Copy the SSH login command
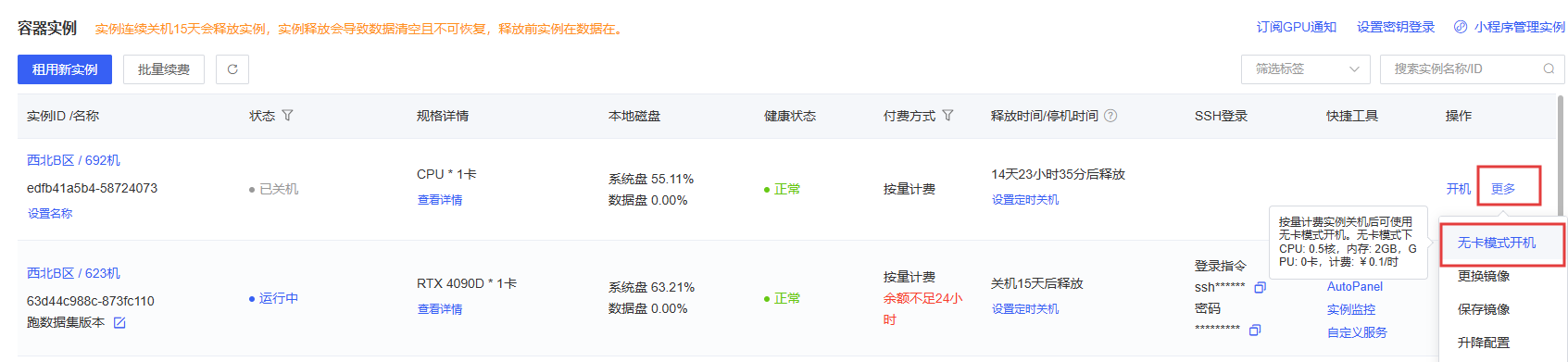 1260,288
